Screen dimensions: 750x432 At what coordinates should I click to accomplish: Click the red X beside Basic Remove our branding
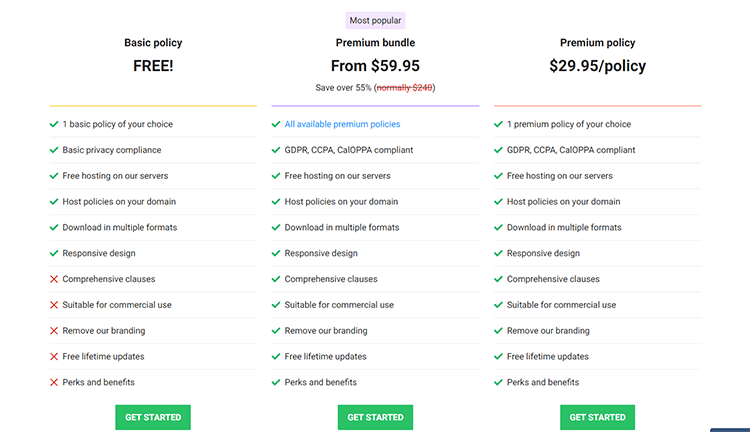(54, 331)
